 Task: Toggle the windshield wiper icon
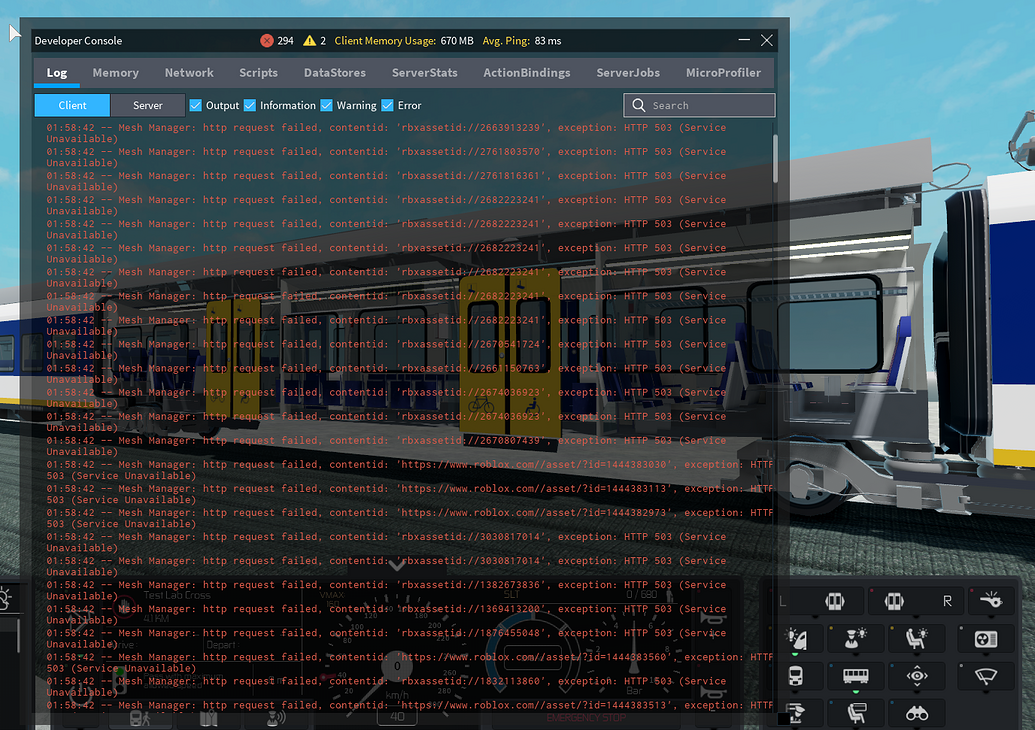985,676
